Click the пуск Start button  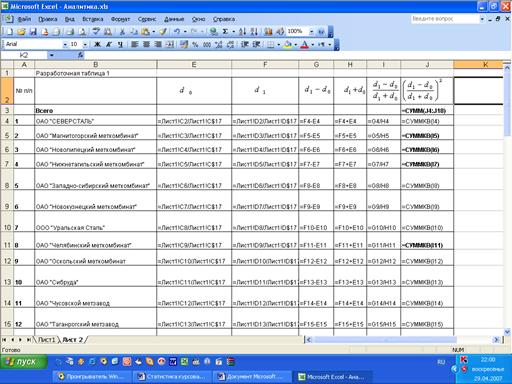pos(24,362)
